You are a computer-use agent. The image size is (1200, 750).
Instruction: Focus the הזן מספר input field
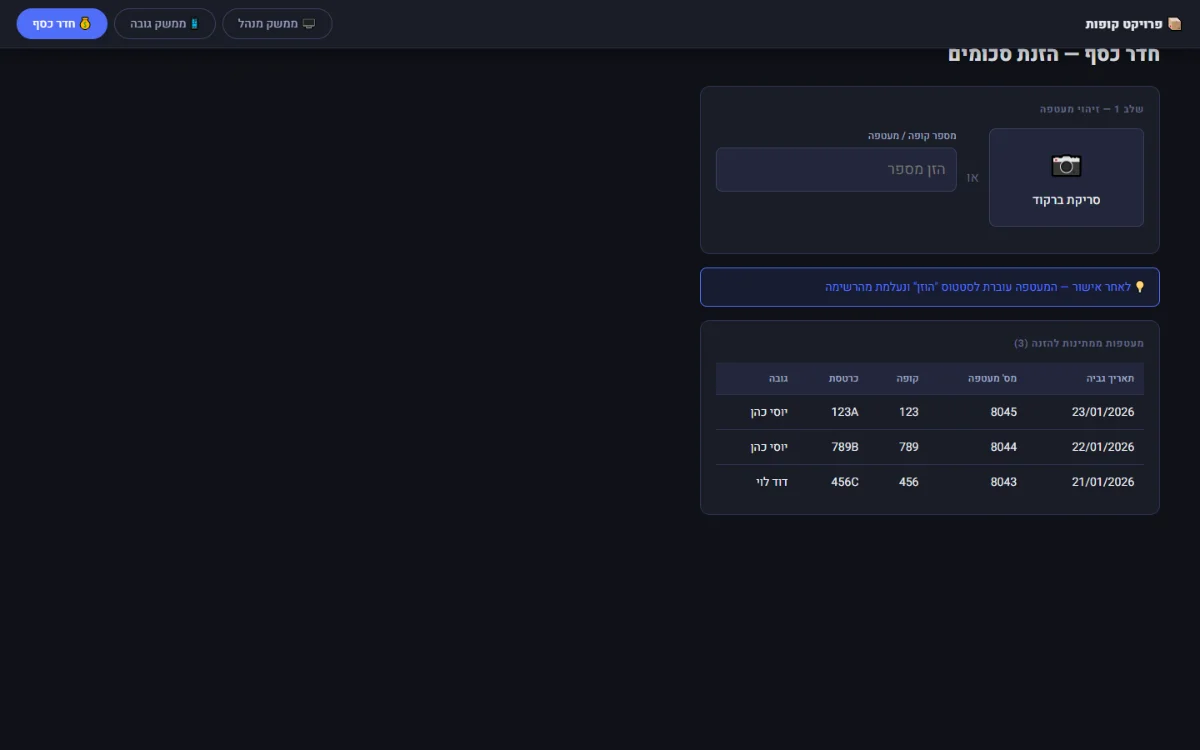[x=836, y=170]
